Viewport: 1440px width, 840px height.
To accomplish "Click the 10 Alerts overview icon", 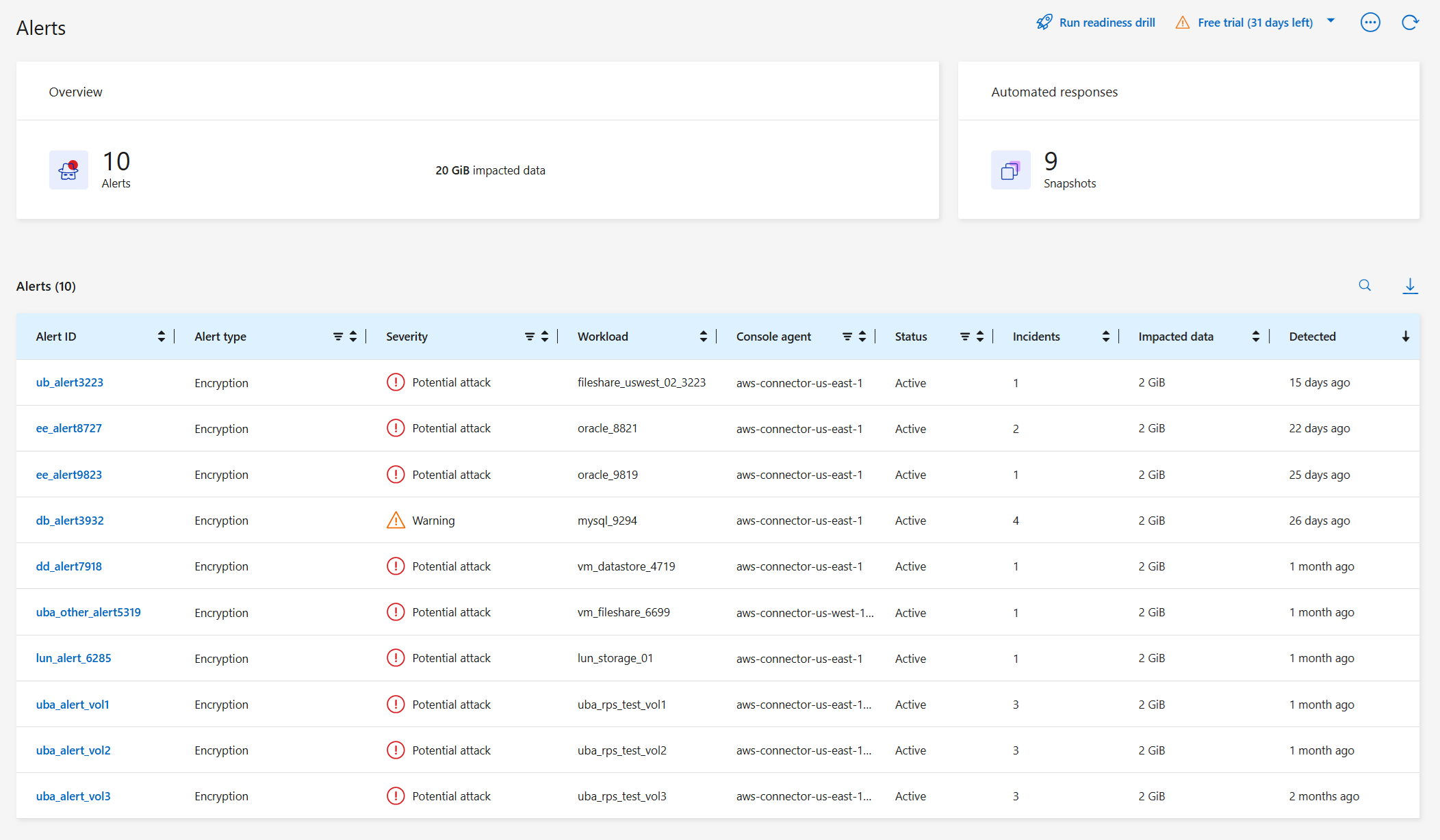I will (68, 170).
